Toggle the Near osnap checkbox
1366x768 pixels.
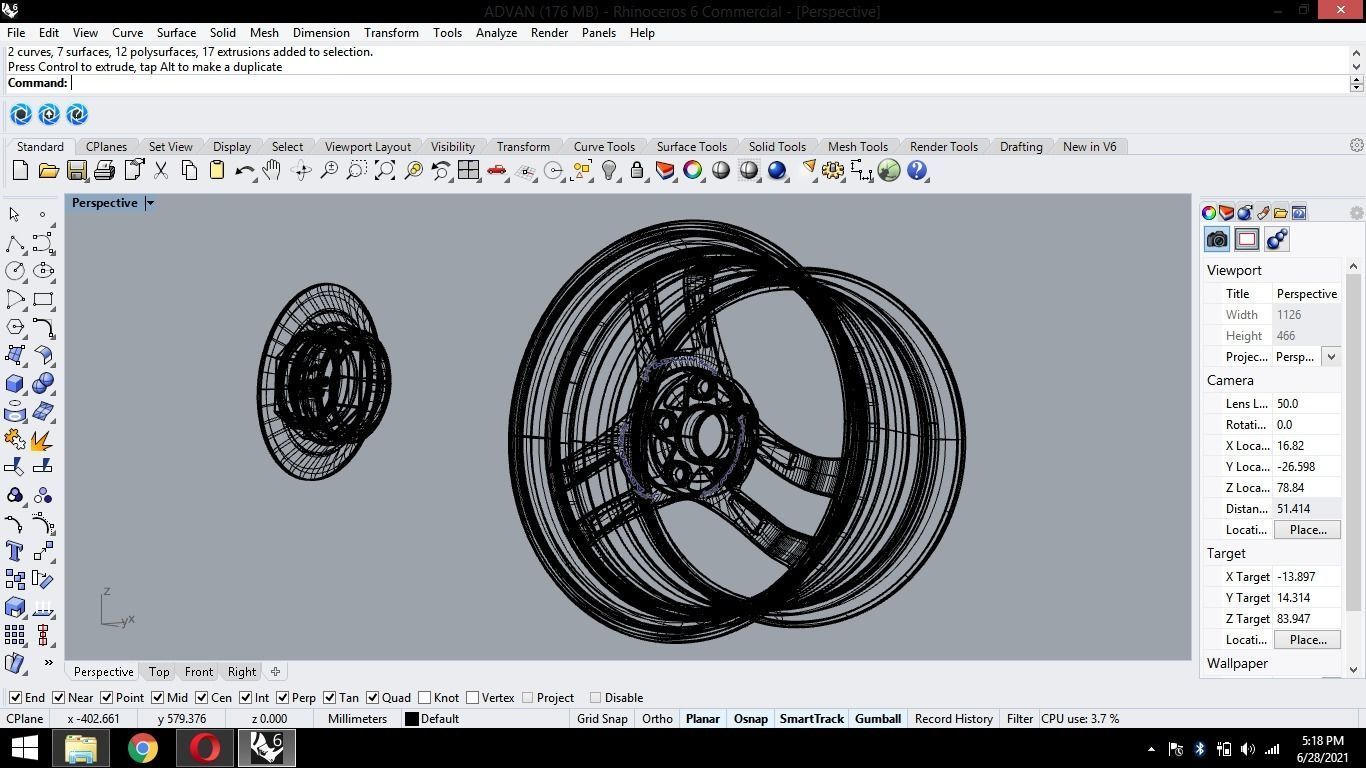pos(58,698)
